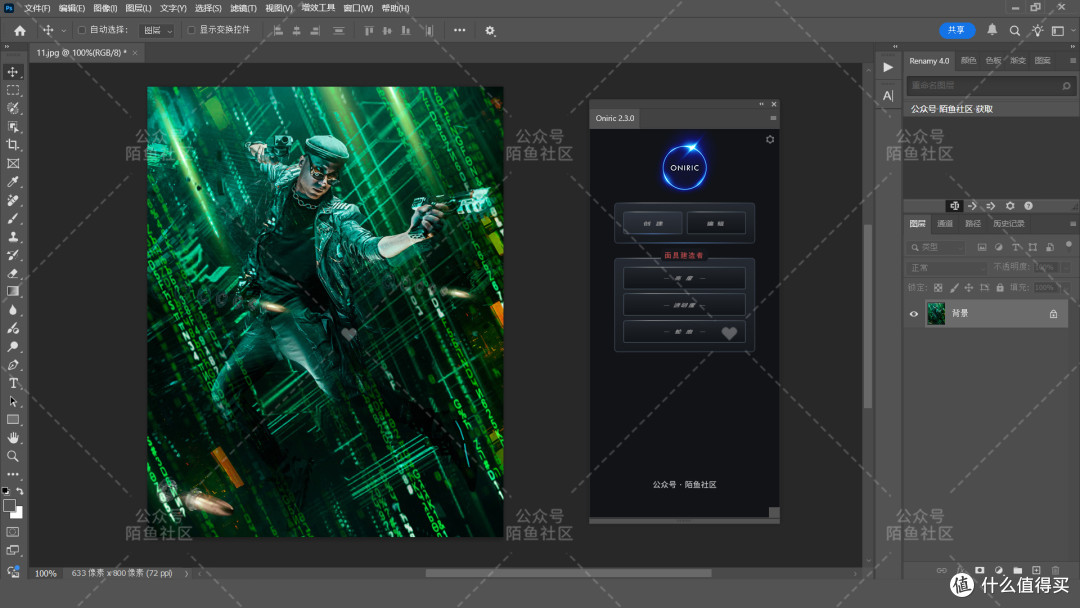This screenshot has width=1080, height=608.
Task: Select the Clone Stamp tool
Action: pos(13,236)
